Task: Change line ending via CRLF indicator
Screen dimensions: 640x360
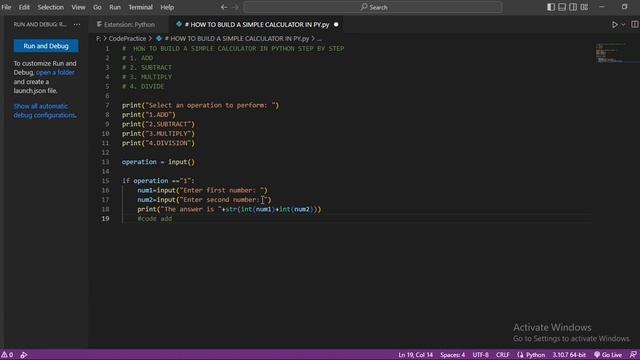Action: 503,355
